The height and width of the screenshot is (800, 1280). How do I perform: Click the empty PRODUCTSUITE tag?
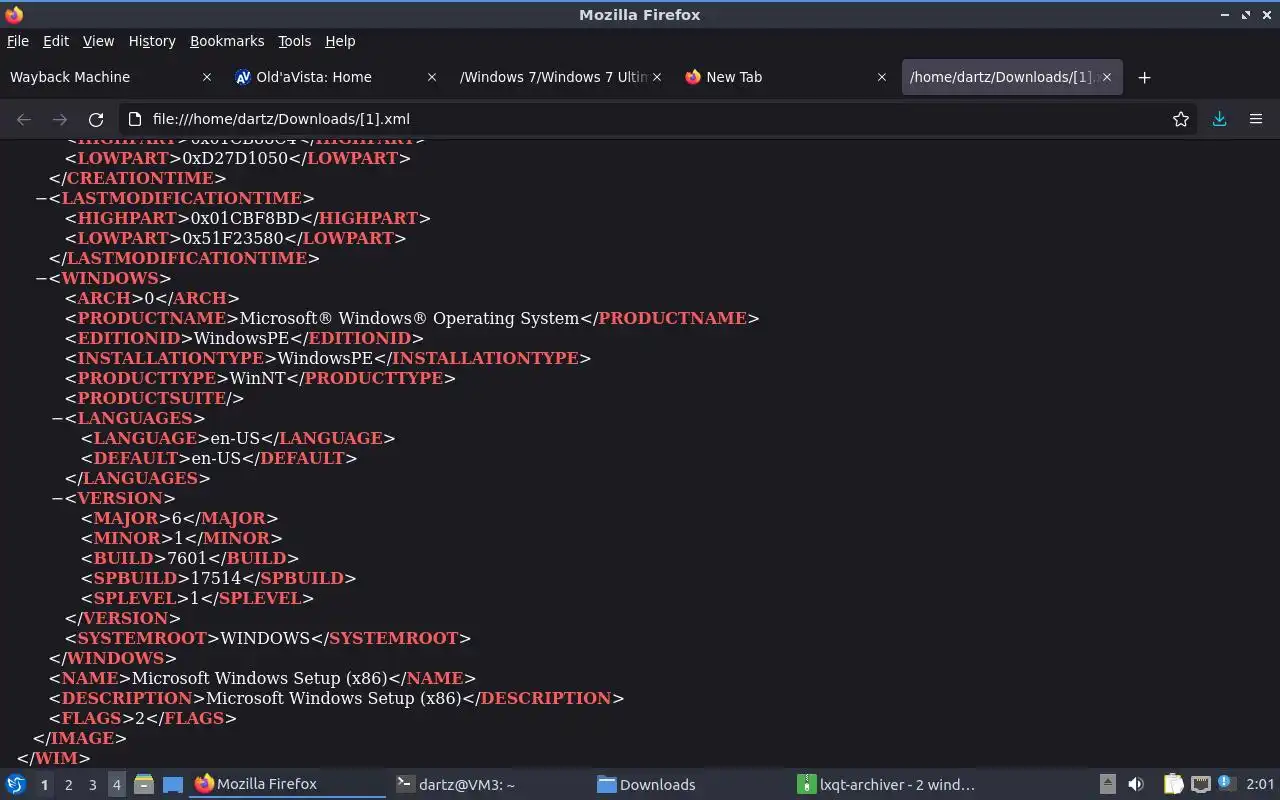(x=154, y=398)
